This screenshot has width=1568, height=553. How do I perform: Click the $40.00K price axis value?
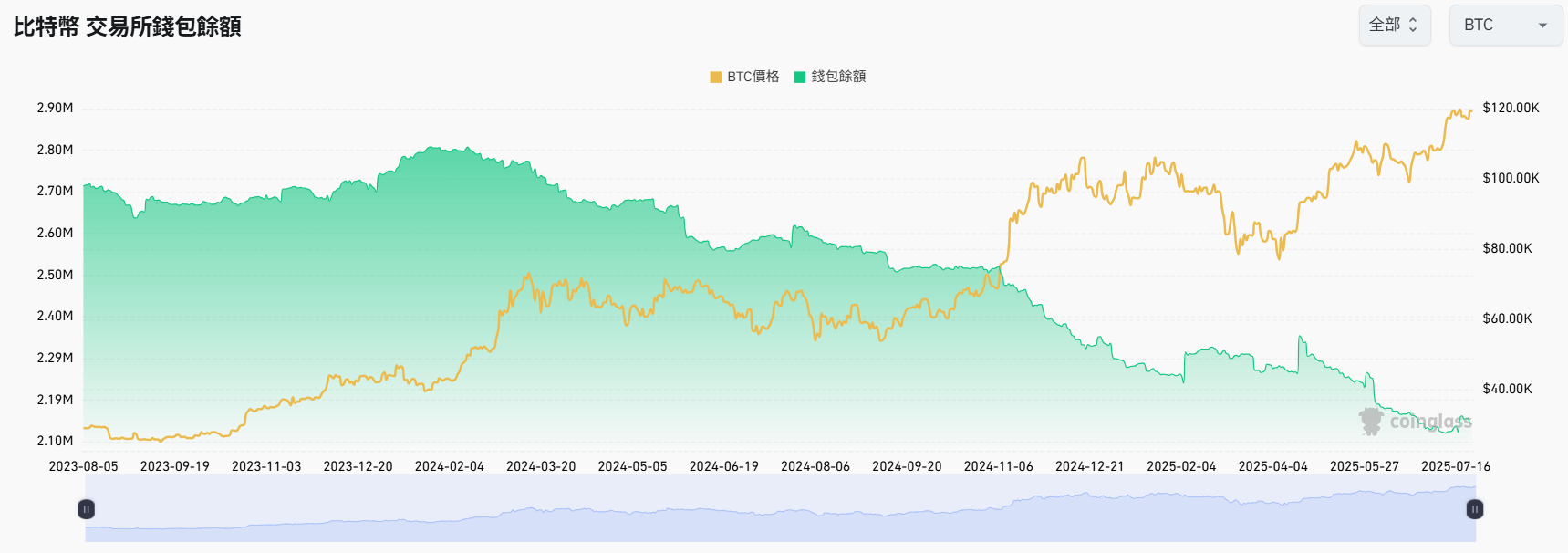[x=1507, y=389]
